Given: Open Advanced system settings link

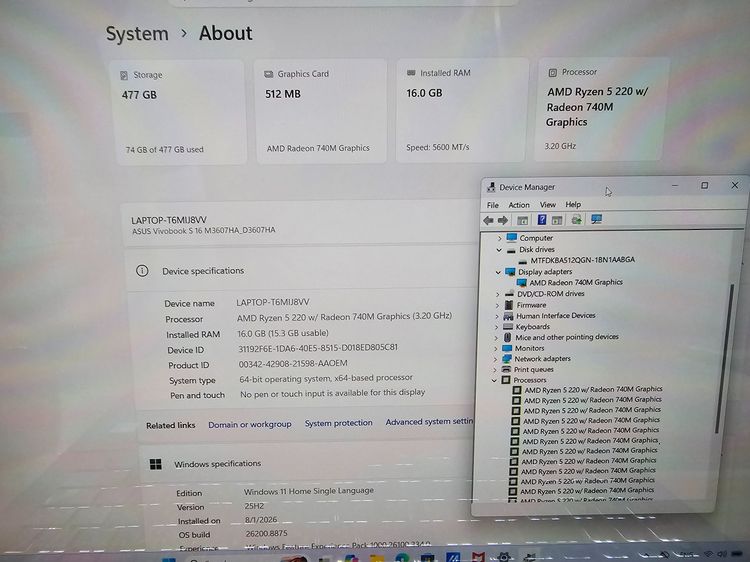Looking at the screenshot, I should pos(429,422).
